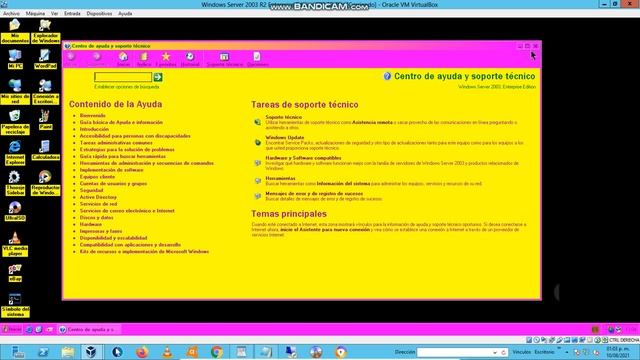The height and width of the screenshot is (360, 640).
Task: Open Disponibilidad y escalabilidad topic
Action: tap(113, 238)
